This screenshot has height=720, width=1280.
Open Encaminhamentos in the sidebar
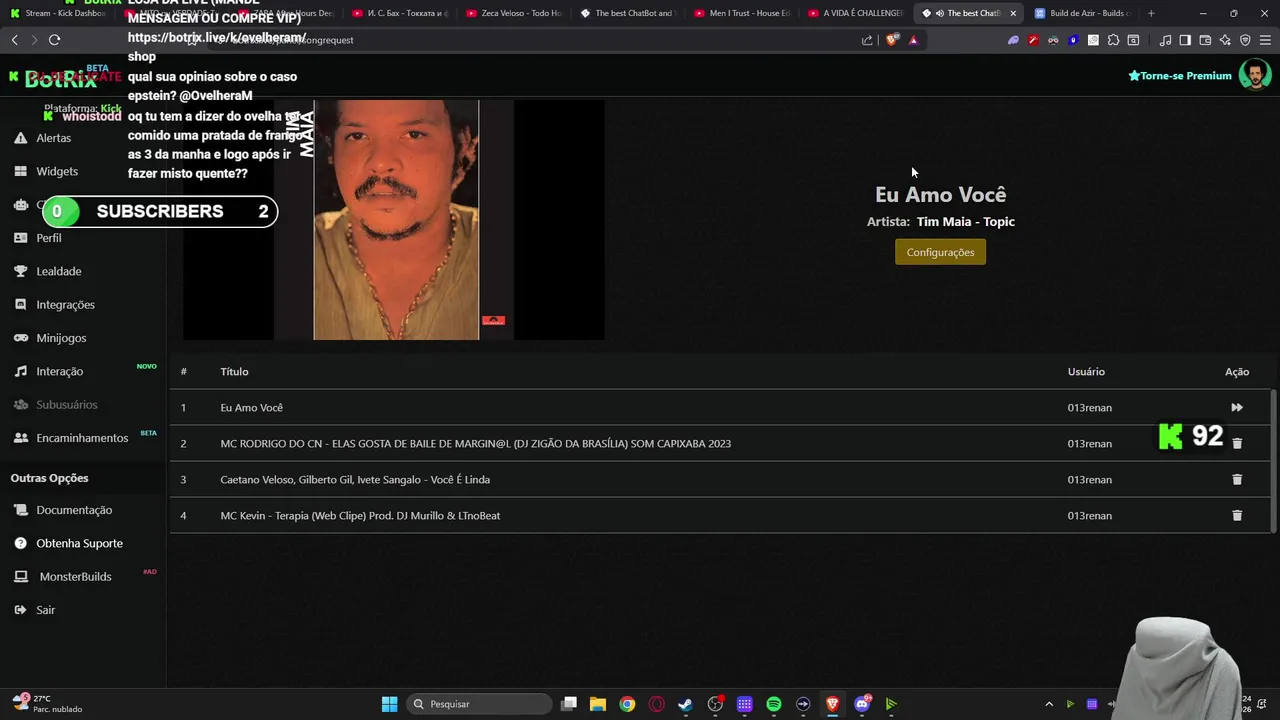point(82,438)
